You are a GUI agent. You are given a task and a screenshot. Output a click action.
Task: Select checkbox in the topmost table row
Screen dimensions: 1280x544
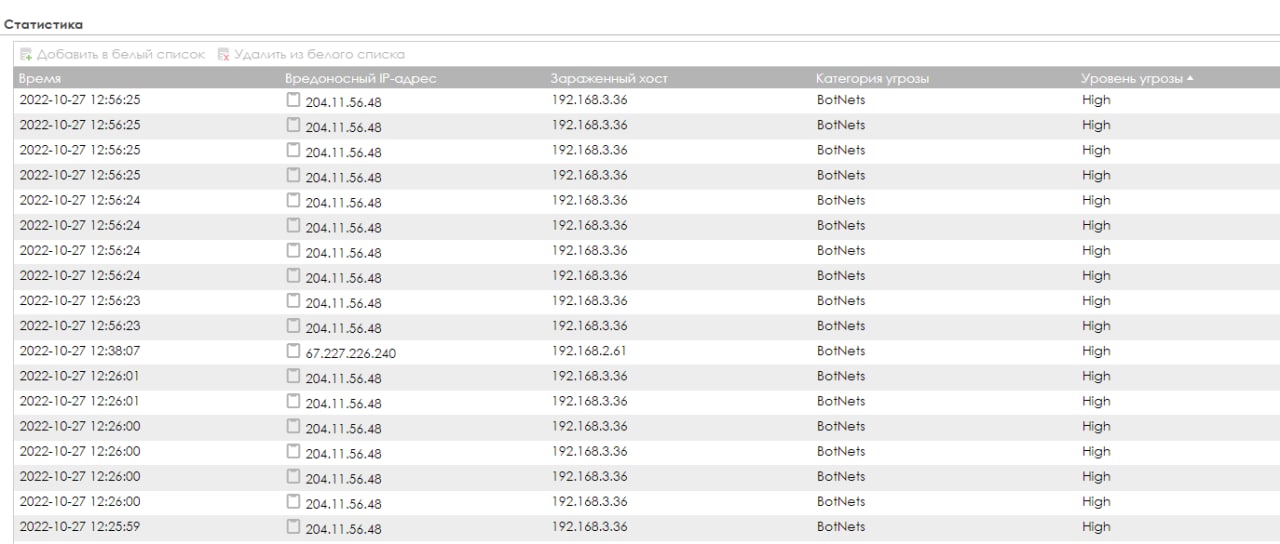tap(293, 100)
